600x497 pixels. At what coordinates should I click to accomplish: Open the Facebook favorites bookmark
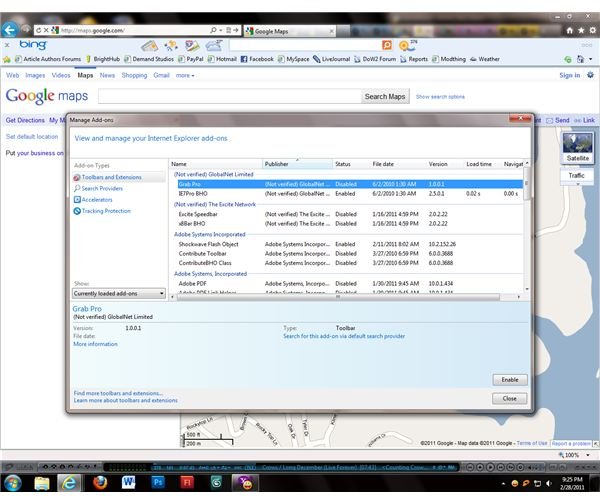click(257, 59)
